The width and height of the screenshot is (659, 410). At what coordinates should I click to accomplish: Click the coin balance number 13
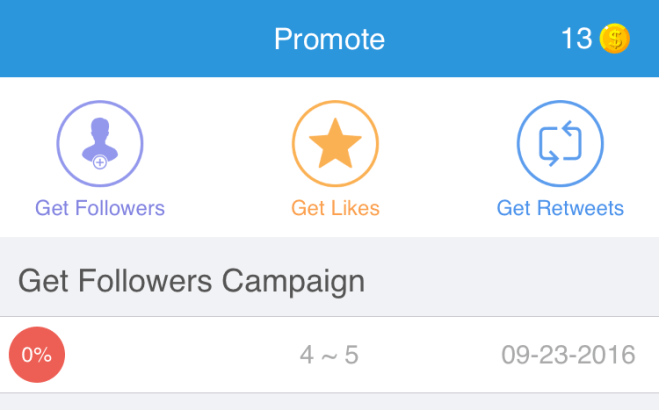pyautogui.click(x=577, y=40)
